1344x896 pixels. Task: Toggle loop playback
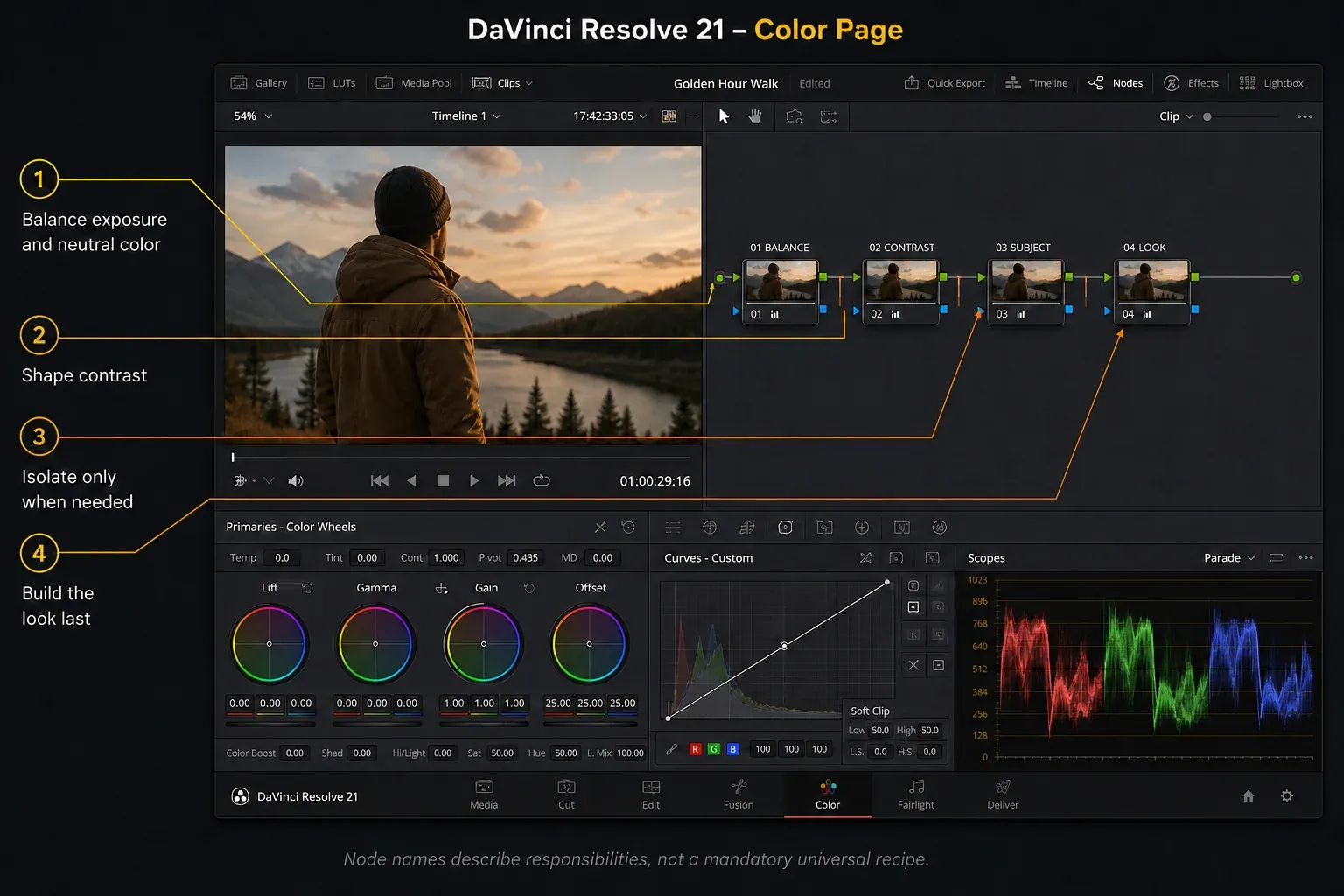click(x=542, y=481)
